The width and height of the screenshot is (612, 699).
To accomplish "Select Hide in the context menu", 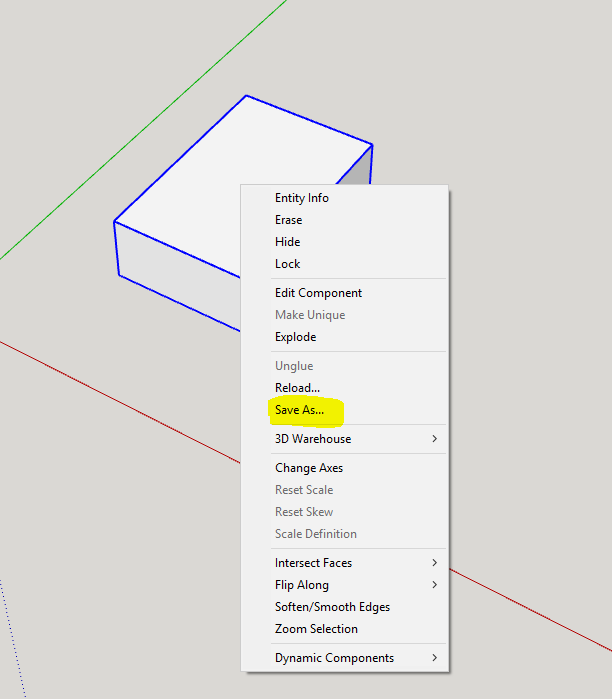I will tap(345, 242).
